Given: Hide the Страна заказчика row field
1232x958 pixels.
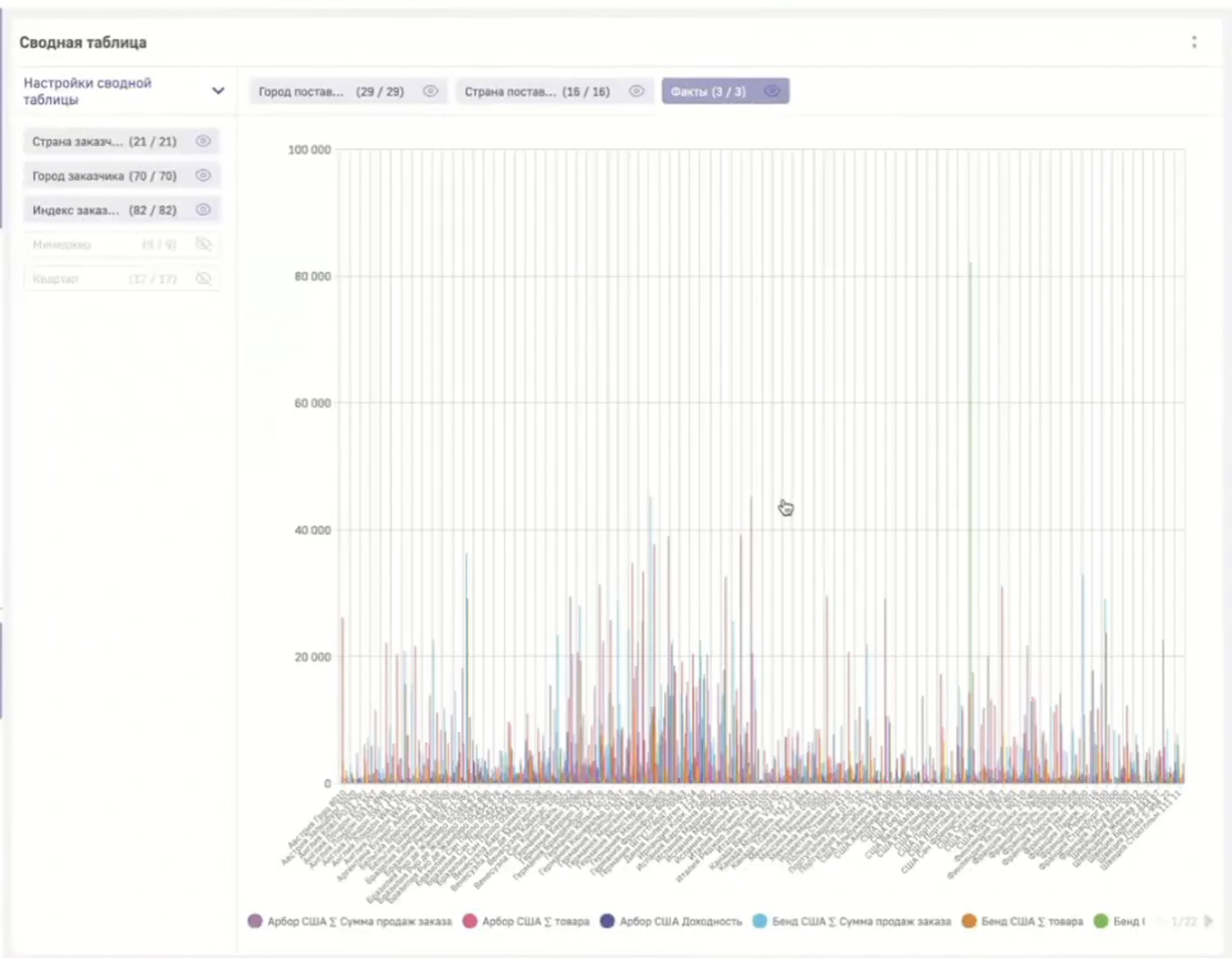Looking at the screenshot, I should [x=203, y=141].
